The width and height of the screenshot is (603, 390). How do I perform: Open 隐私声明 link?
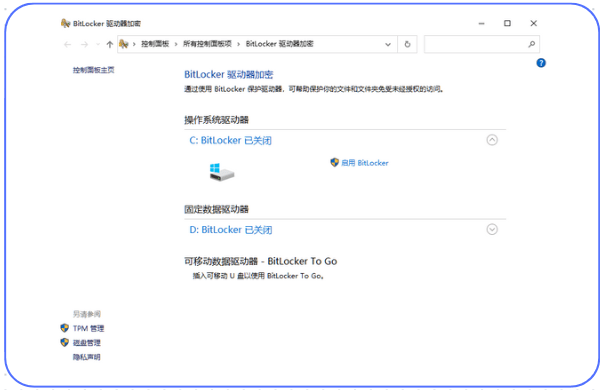tap(87, 357)
